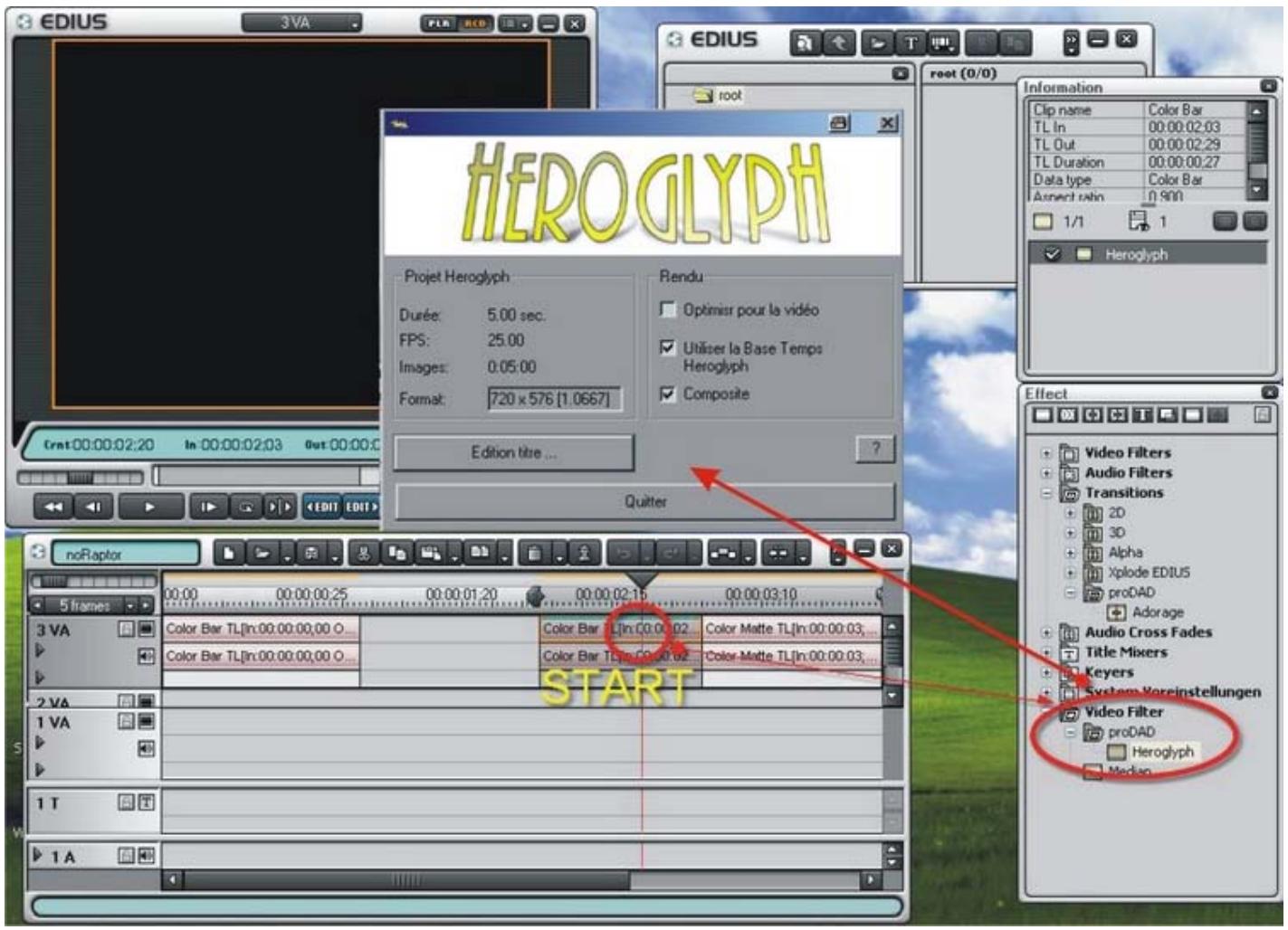The image size is (1288, 930).
Task: Jump to the next edit point
Action: point(361,507)
